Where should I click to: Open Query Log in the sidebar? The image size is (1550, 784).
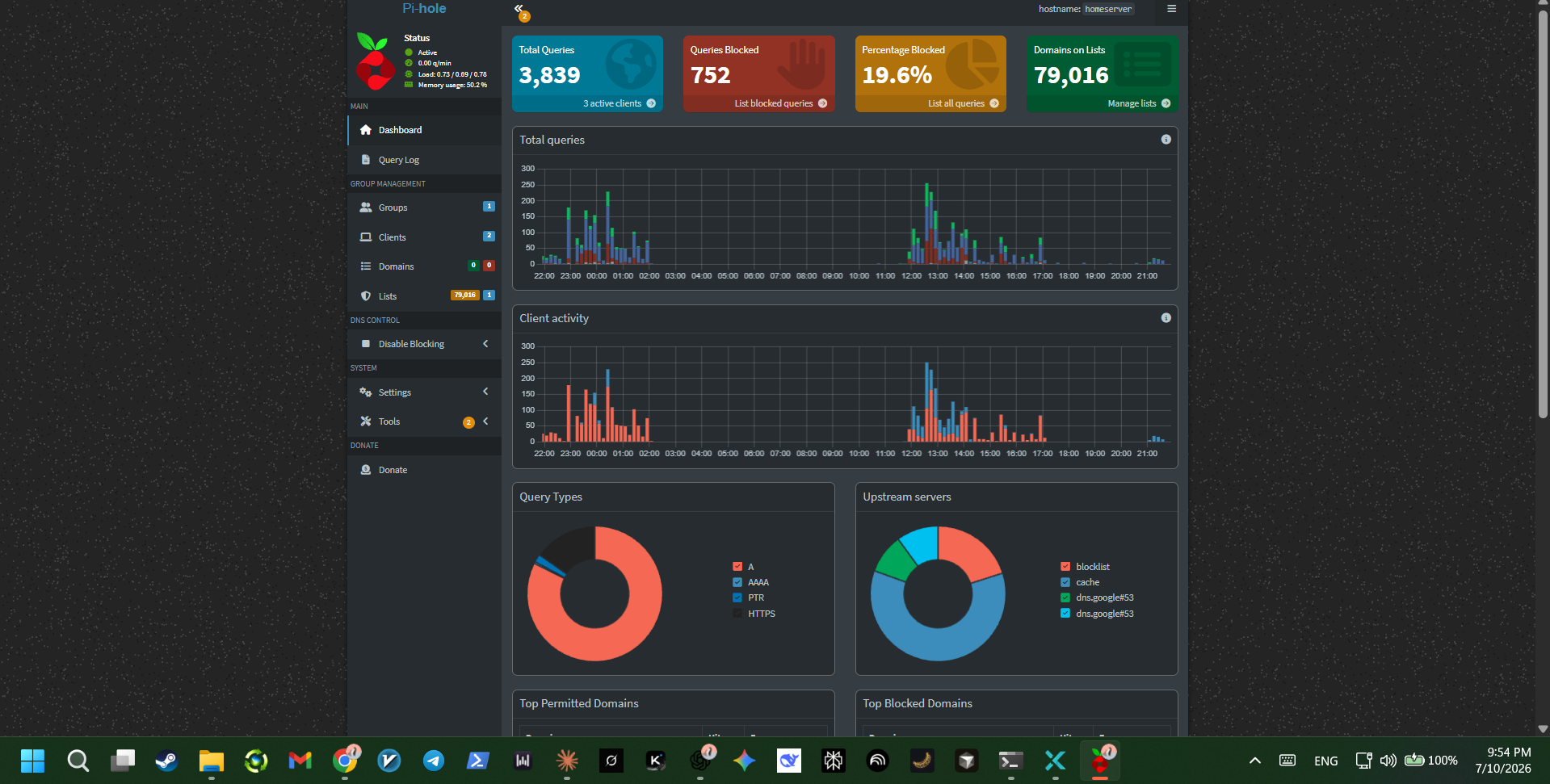(x=425, y=160)
